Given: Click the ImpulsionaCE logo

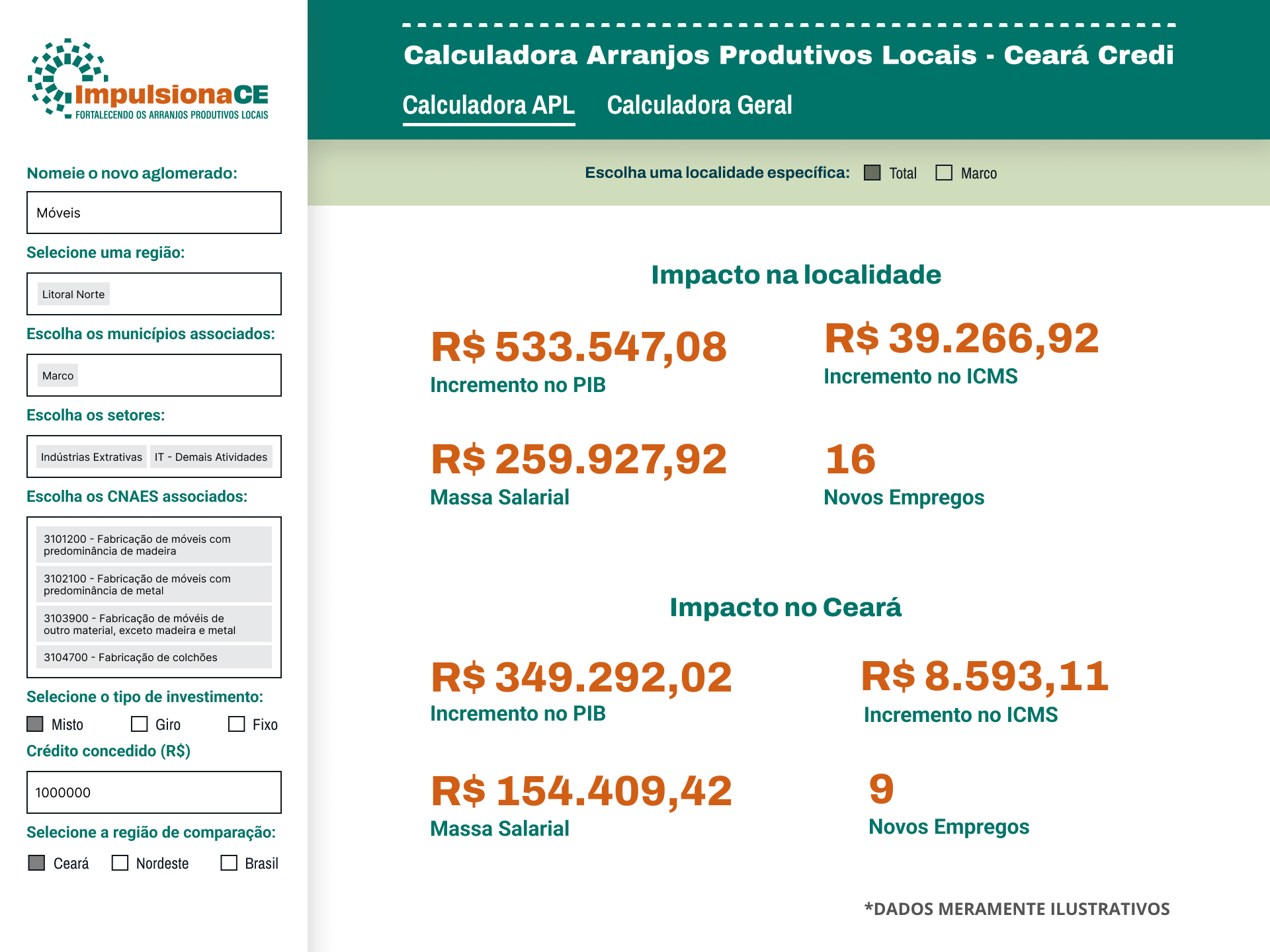Looking at the screenshot, I should coord(148,79).
